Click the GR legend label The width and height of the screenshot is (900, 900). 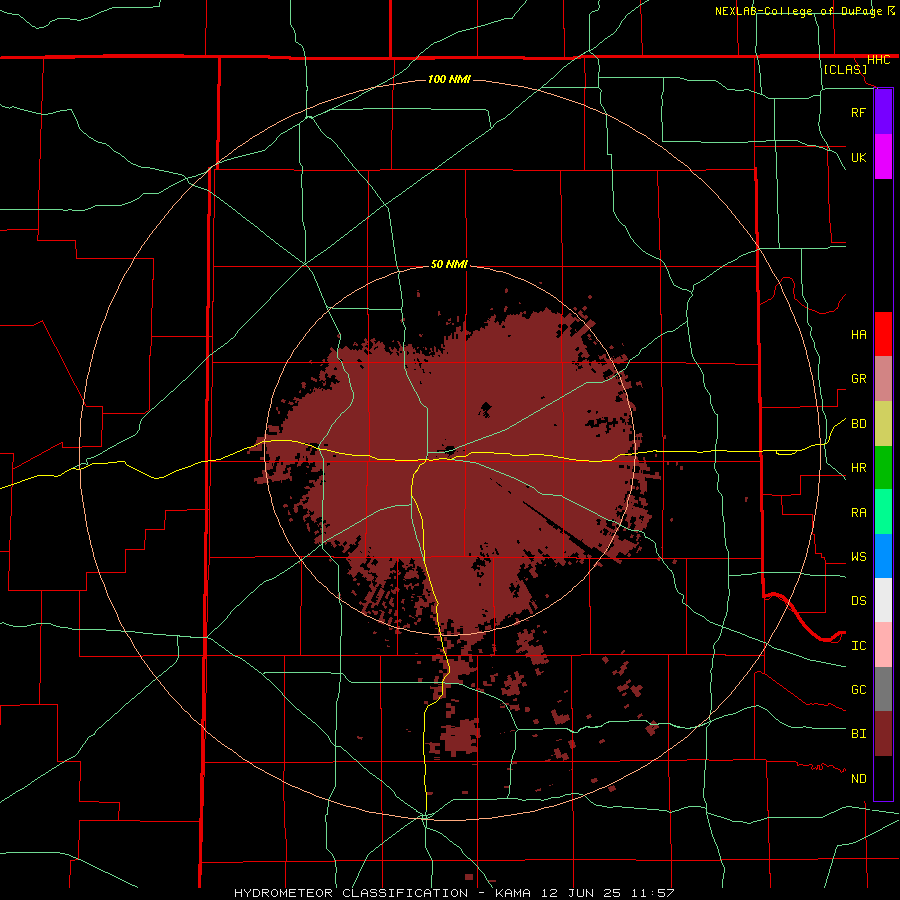[x=858, y=379]
